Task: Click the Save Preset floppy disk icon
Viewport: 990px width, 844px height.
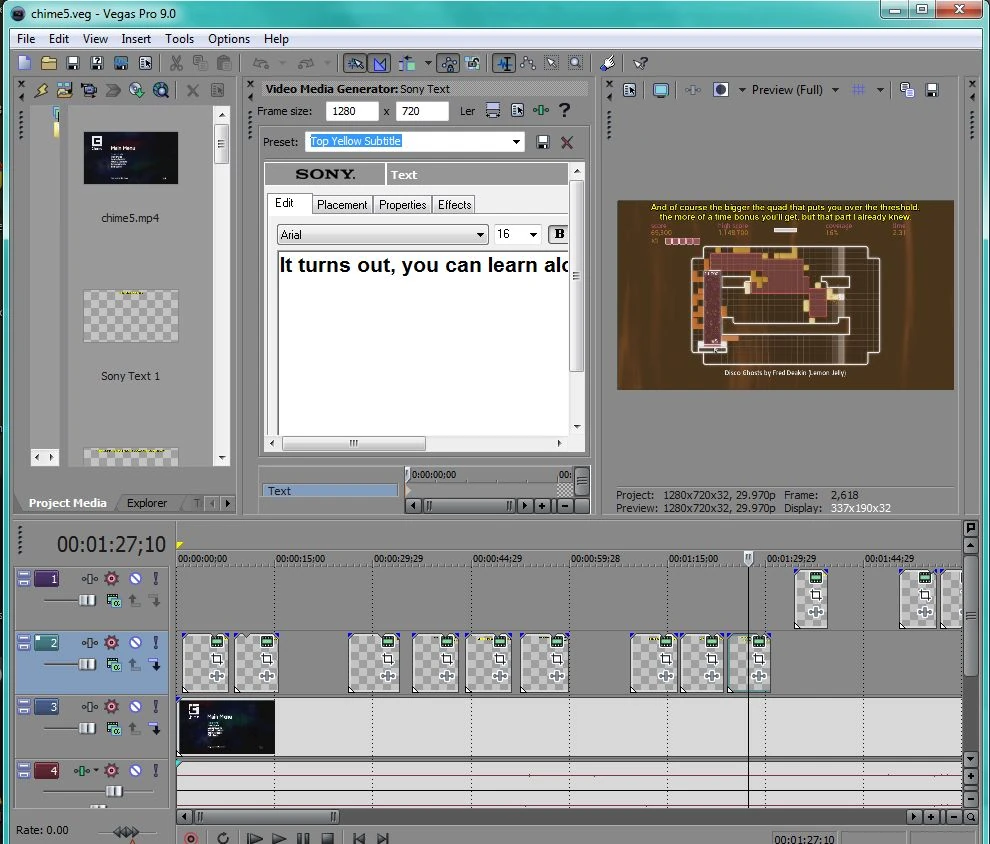Action: click(543, 142)
